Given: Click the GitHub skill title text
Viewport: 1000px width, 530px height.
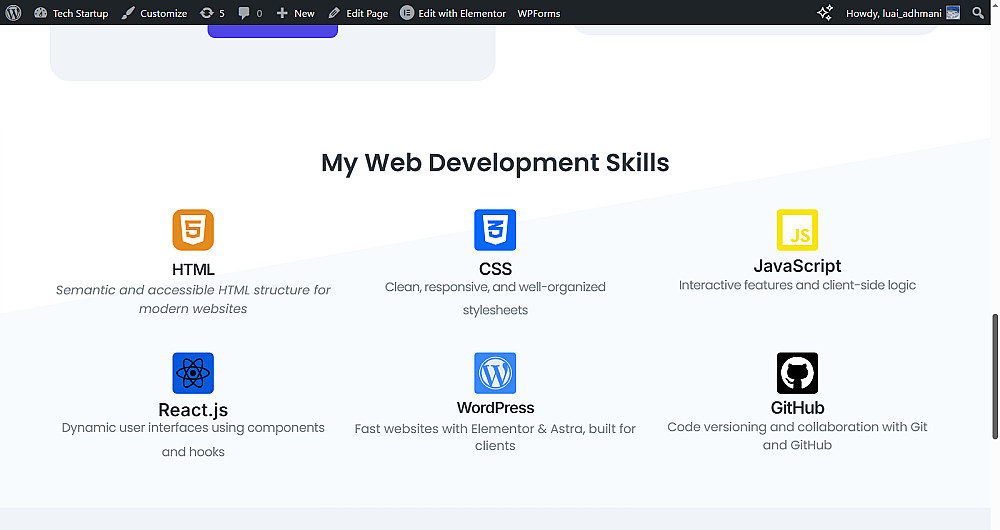Looking at the screenshot, I should tap(797, 408).
